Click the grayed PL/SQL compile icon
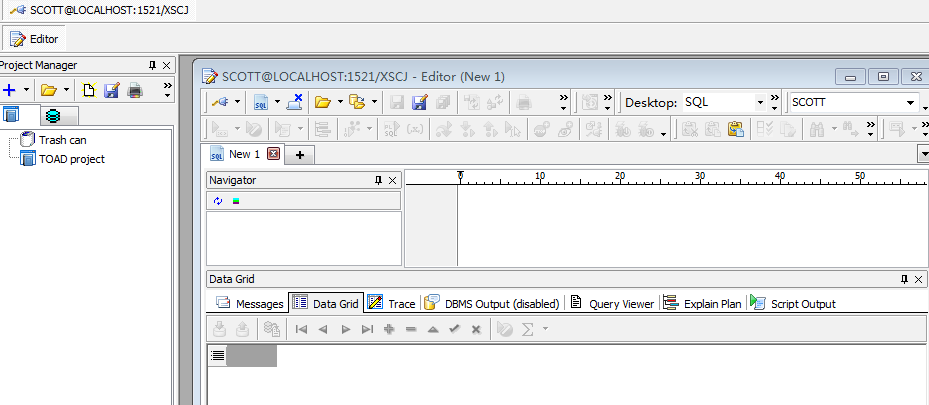 (391, 129)
